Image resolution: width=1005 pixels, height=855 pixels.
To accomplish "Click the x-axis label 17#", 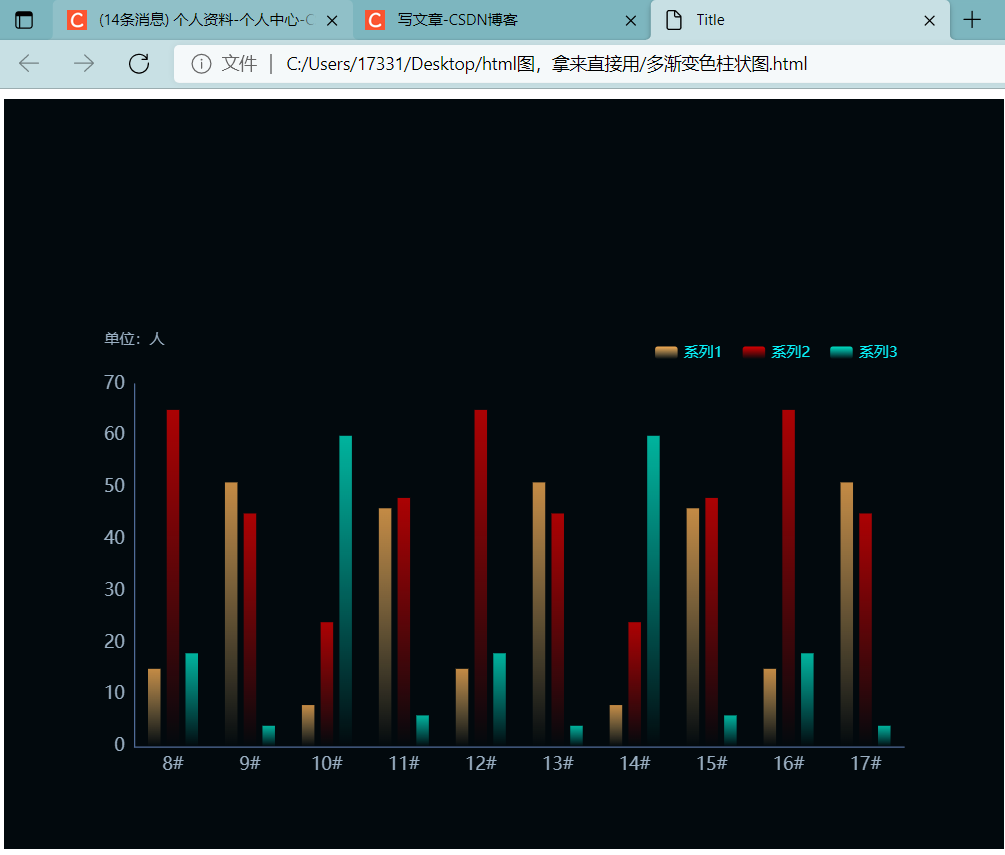I will [x=865, y=763].
